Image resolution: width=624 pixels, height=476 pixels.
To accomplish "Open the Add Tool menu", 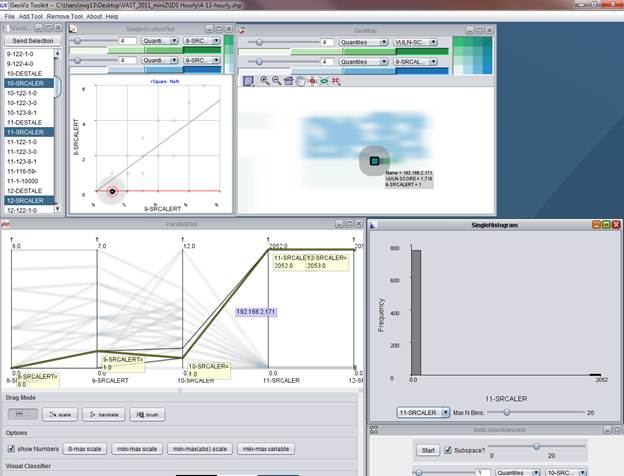I will click(x=30, y=17).
